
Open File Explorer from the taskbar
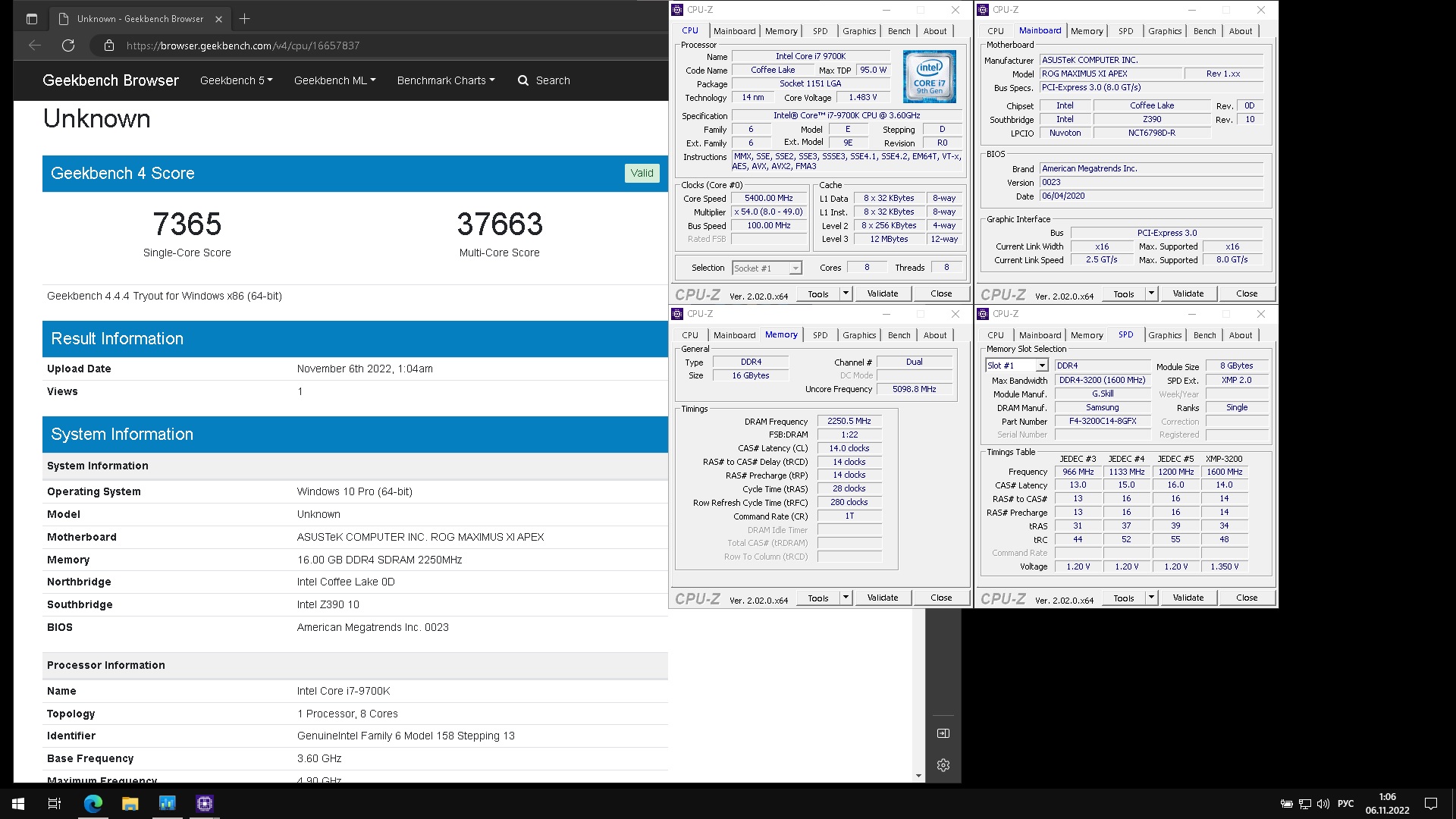(130, 804)
